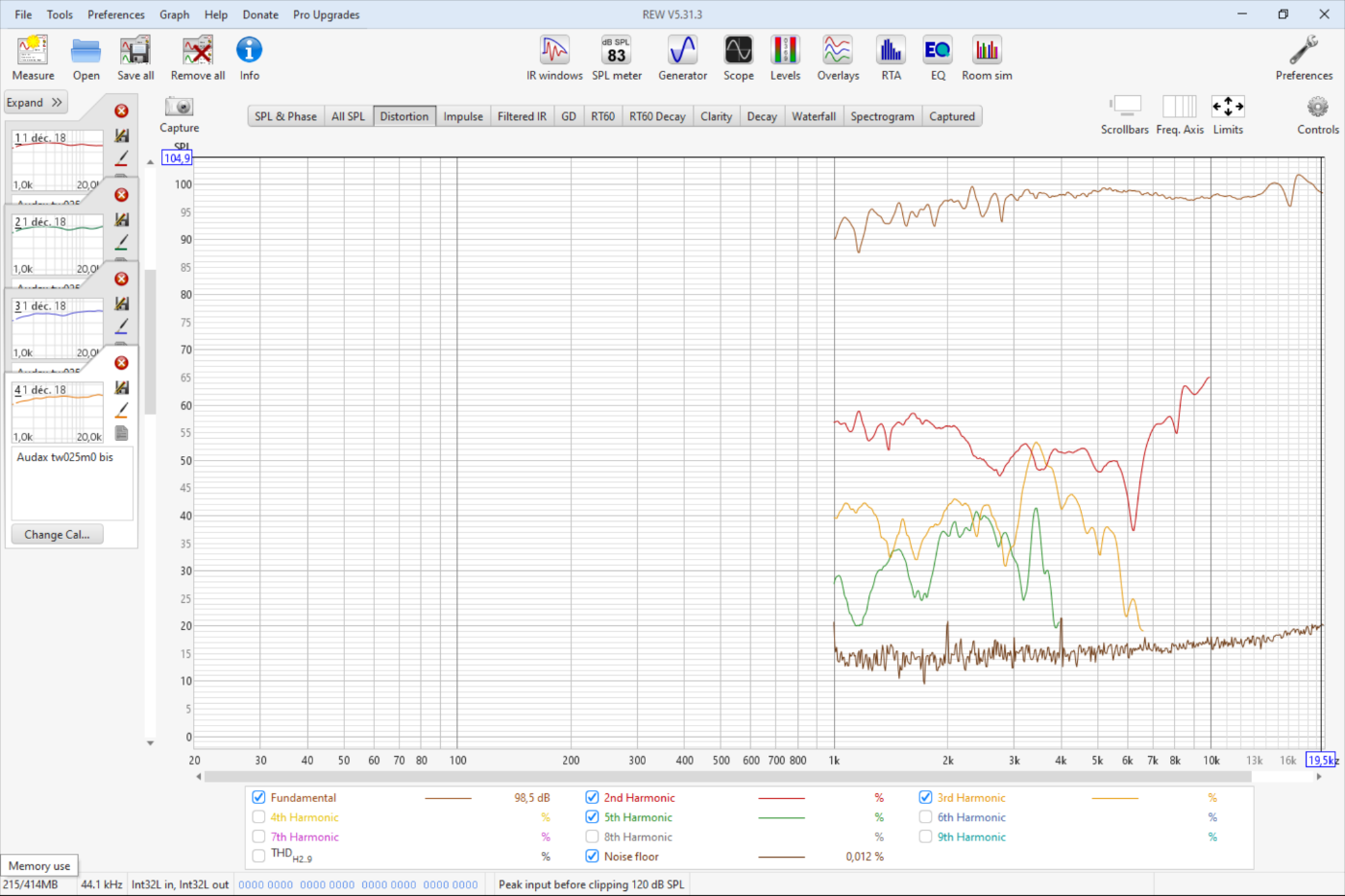Screen dimensions: 1345x896
Task: Expand the measurements panel
Action: [x=35, y=103]
